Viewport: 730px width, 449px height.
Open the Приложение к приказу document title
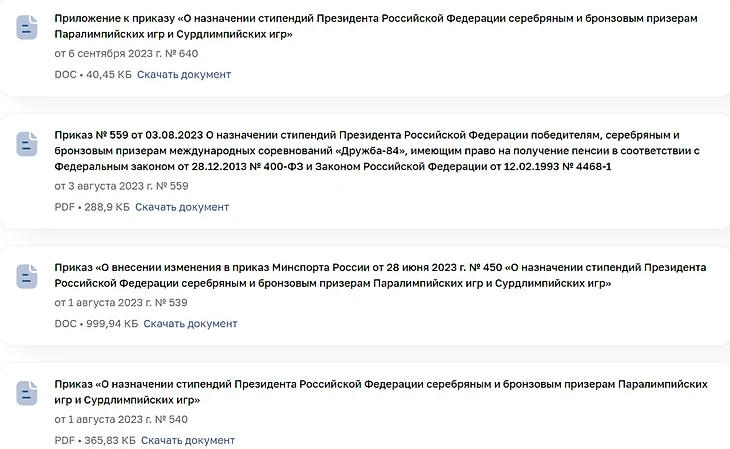pyautogui.click(x=376, y=26)
